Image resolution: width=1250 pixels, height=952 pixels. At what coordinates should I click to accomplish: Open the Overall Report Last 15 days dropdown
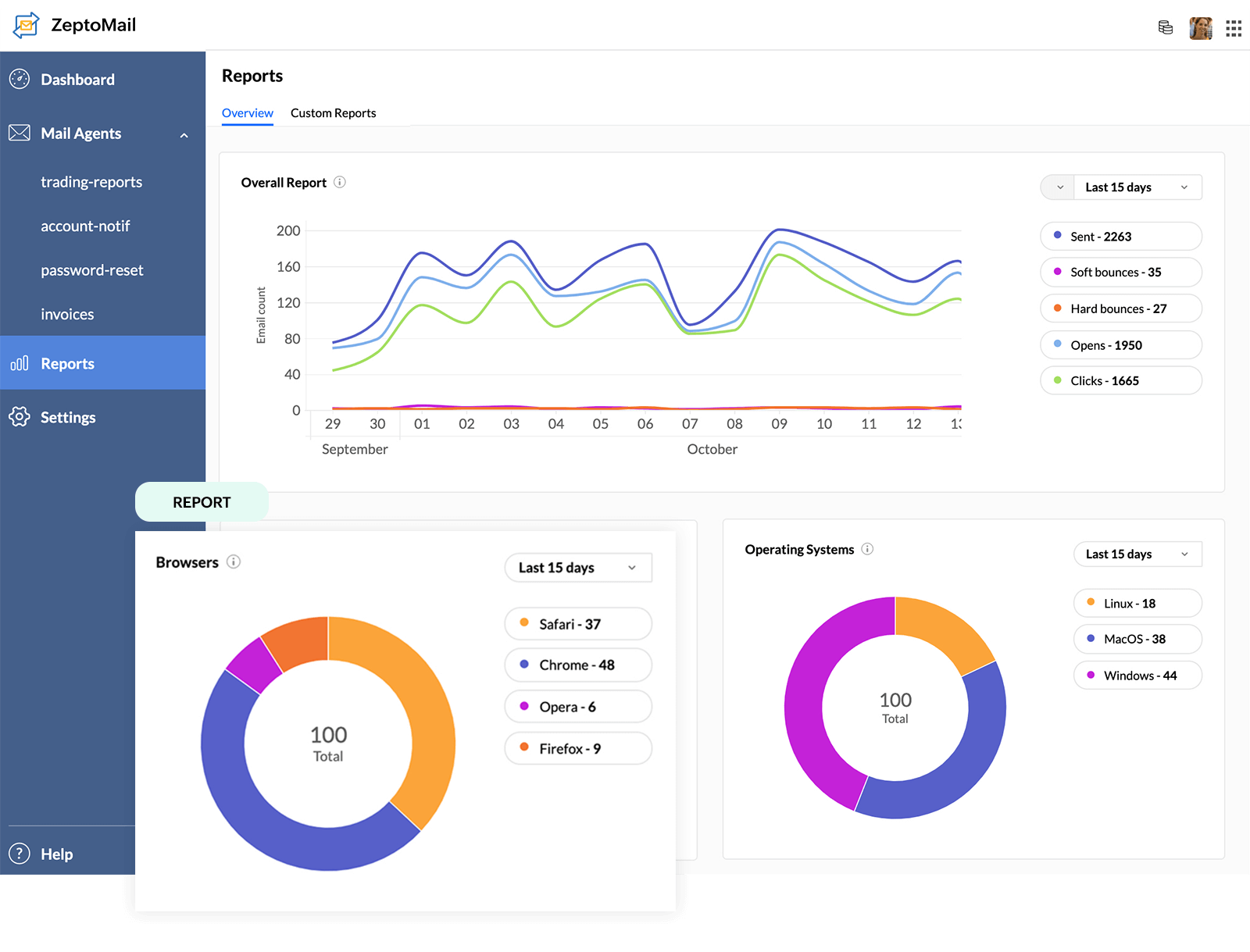coord(1137,187)
